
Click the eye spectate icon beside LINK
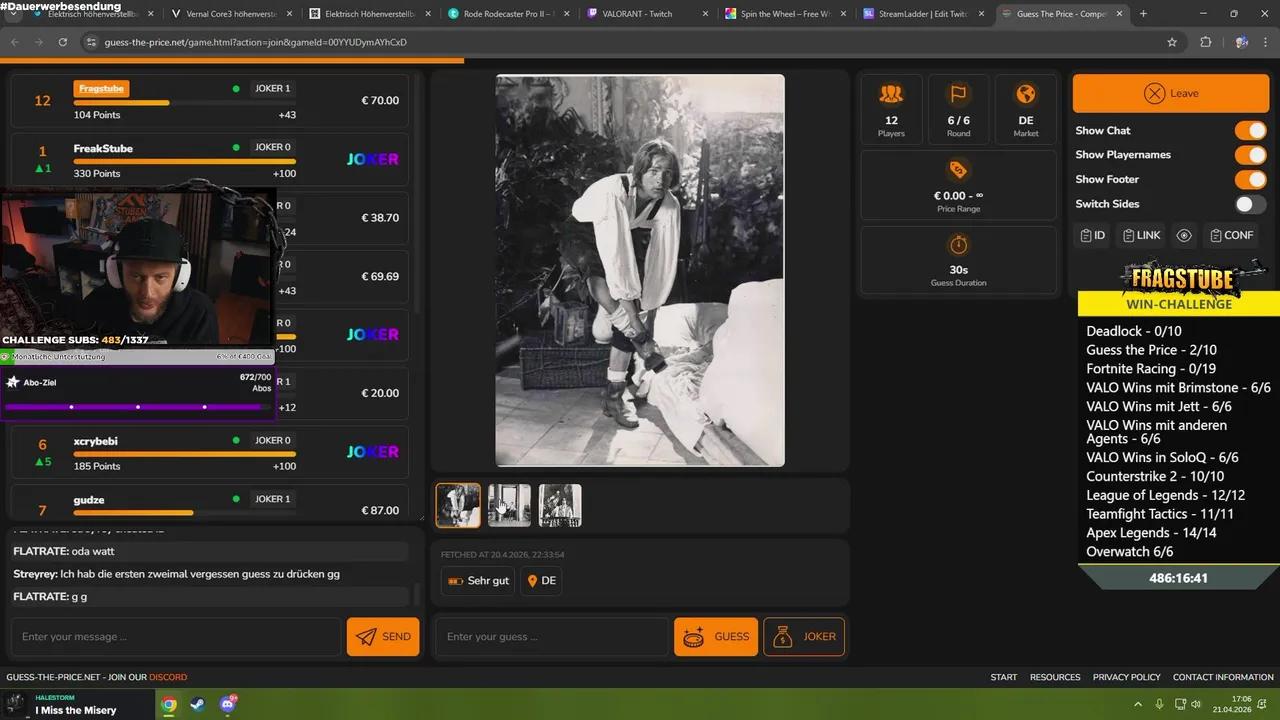[1184, 235]
